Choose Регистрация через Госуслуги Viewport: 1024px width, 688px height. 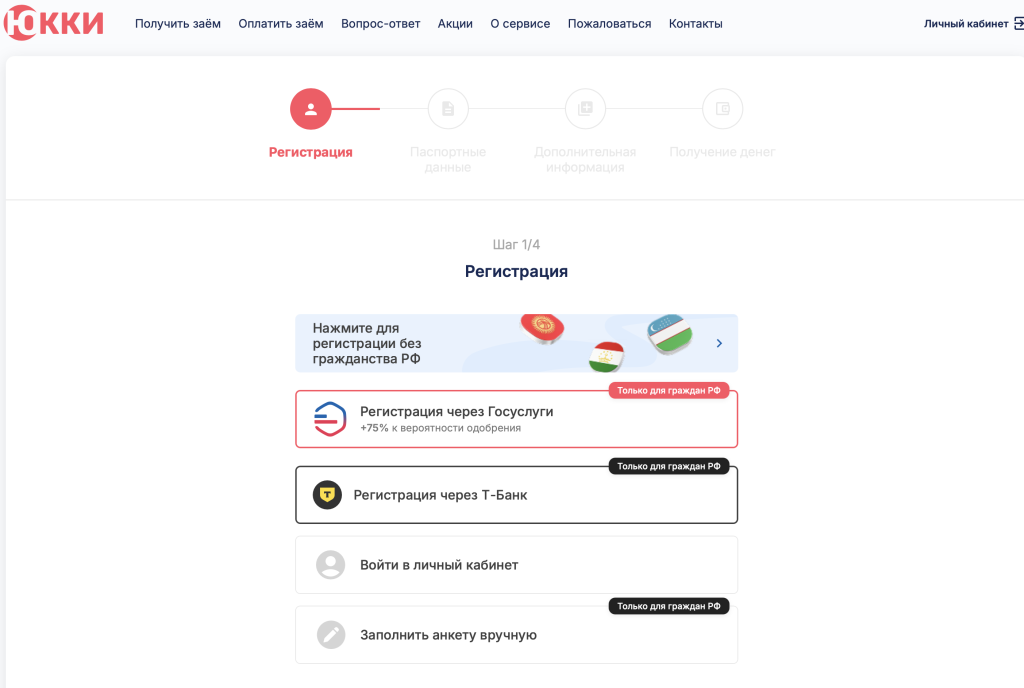pos(516,419)
